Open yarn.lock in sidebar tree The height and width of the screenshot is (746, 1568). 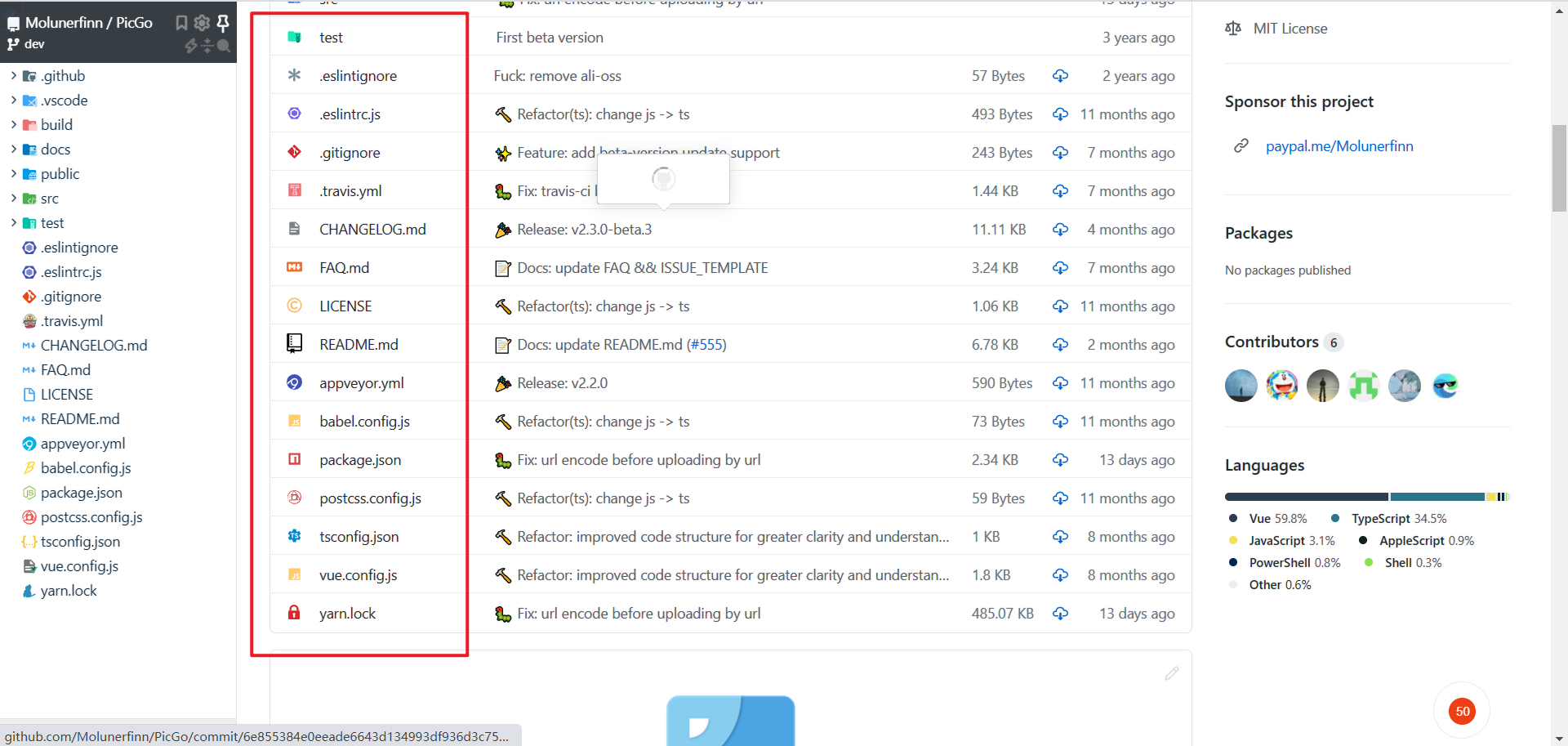[x=69, y=591]
